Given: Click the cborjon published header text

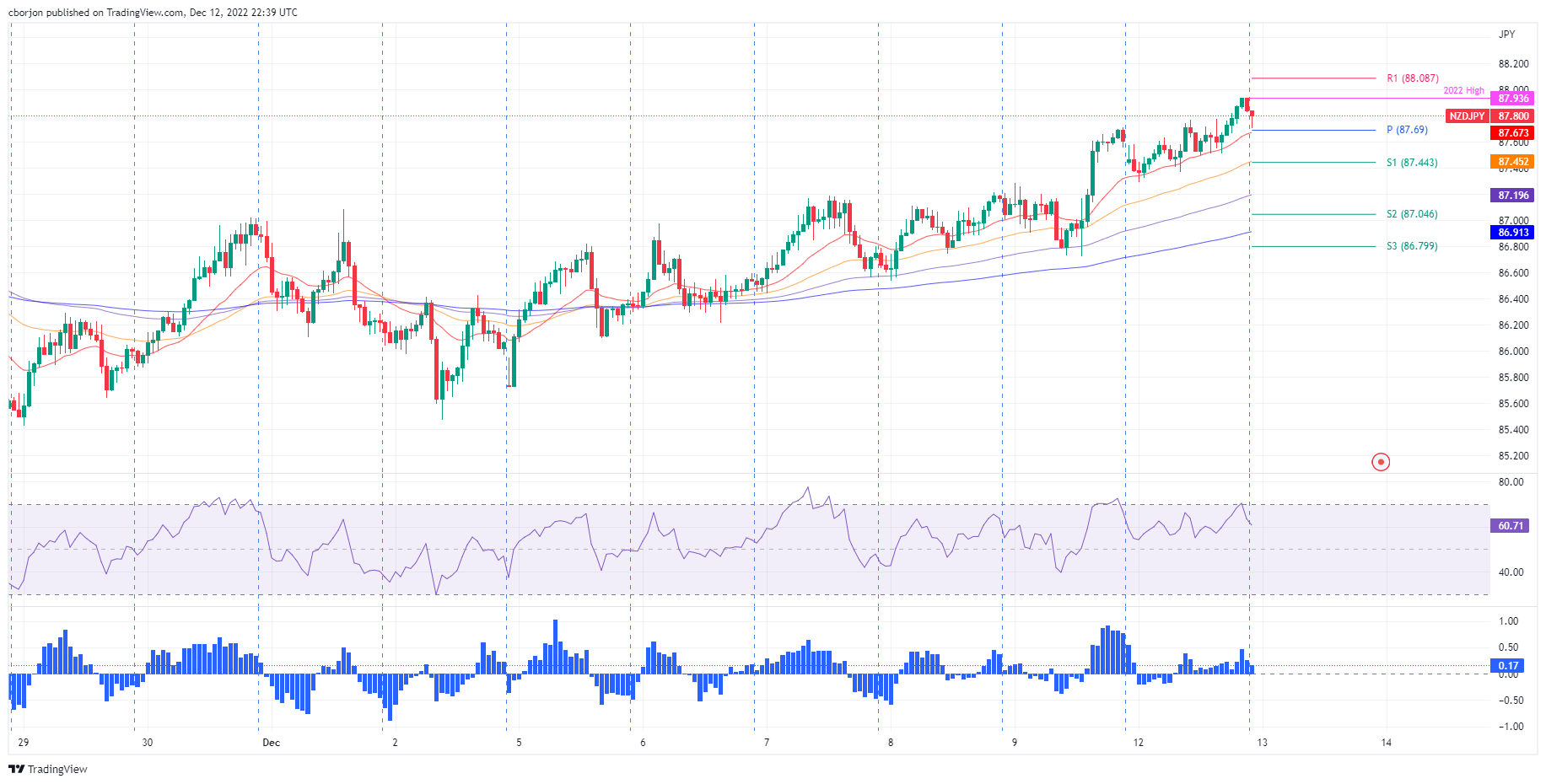Looking at the screenshot, I should click(x=153, y=13).
